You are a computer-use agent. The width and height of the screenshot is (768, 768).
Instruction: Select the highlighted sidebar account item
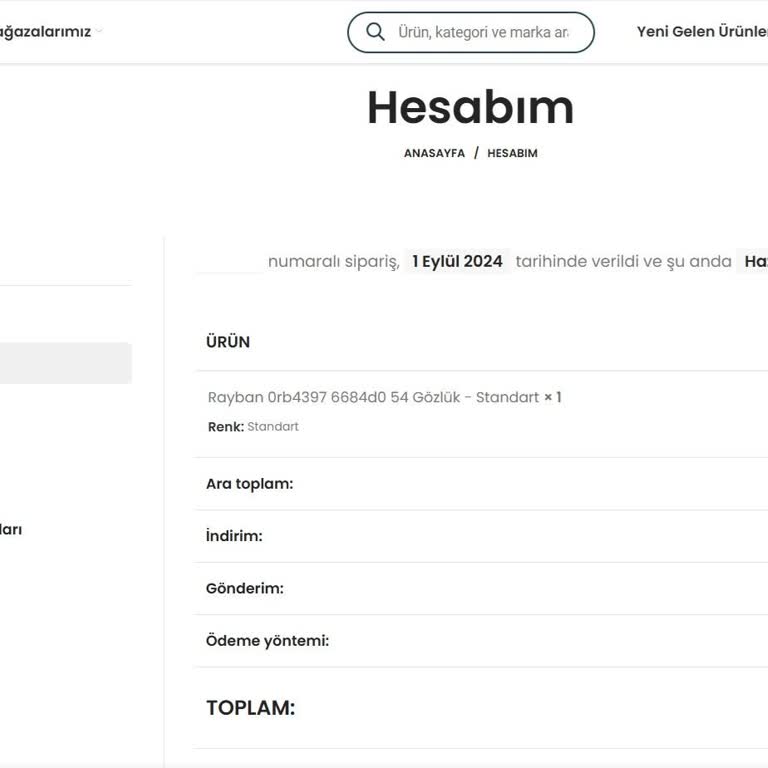66,363
